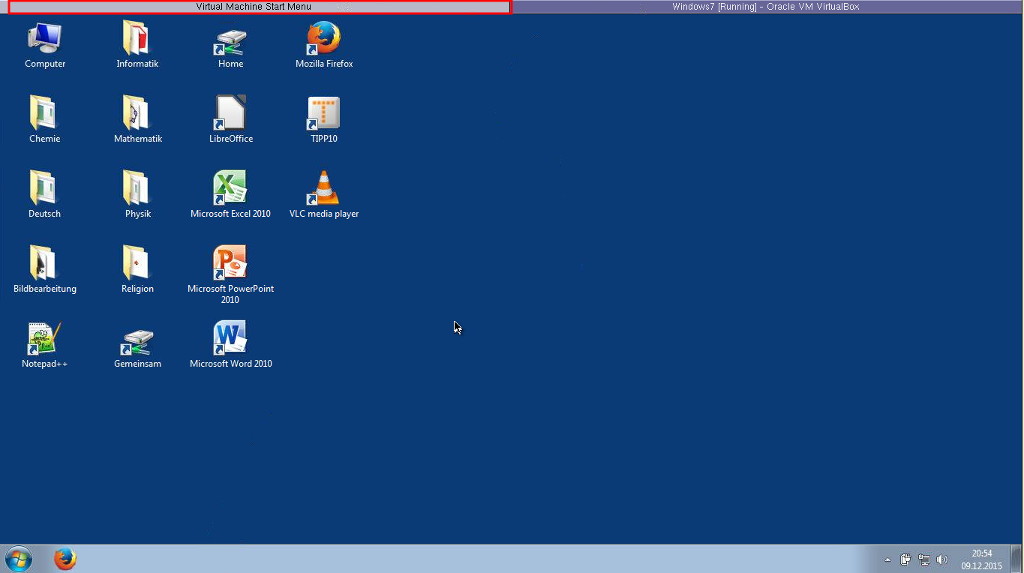
Task: Select the Computer desktop icon
Action: pyautogui.click(x=44, y=40)
